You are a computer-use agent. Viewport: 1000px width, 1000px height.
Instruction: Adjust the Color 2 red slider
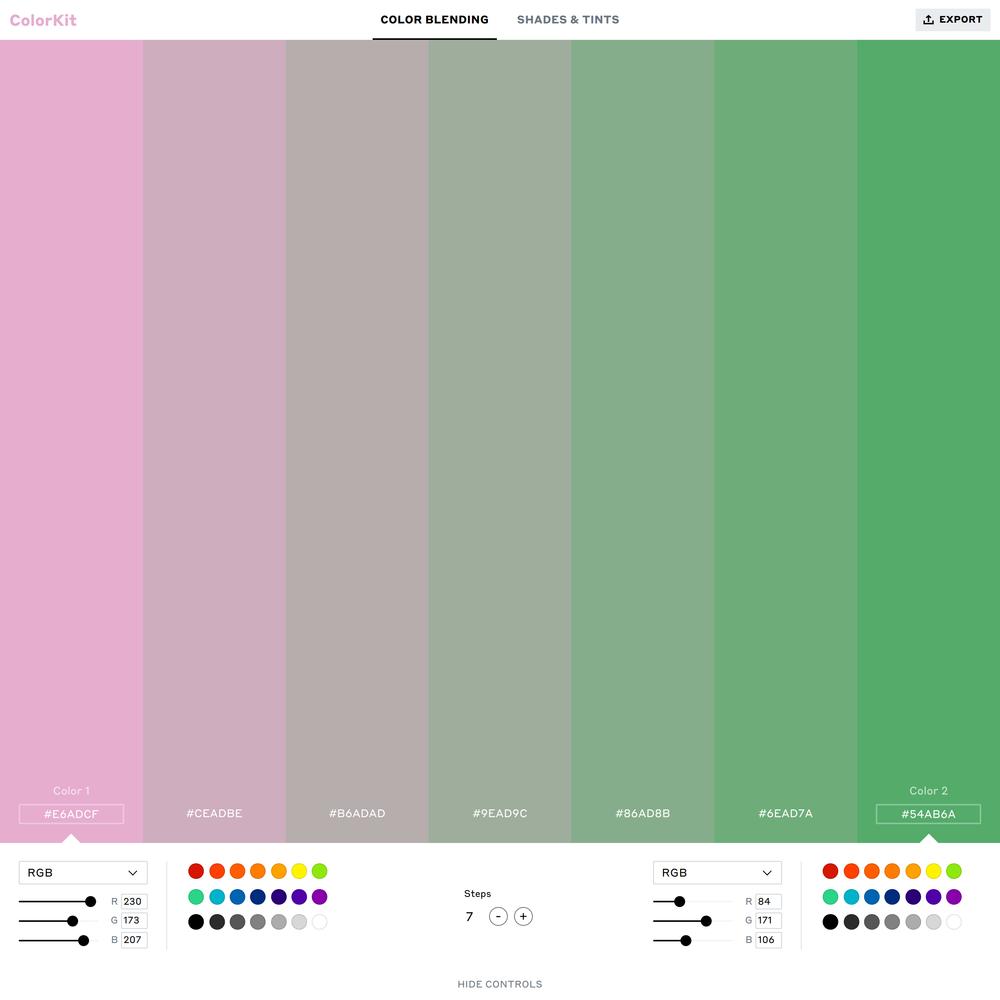(x=693, y=901)
